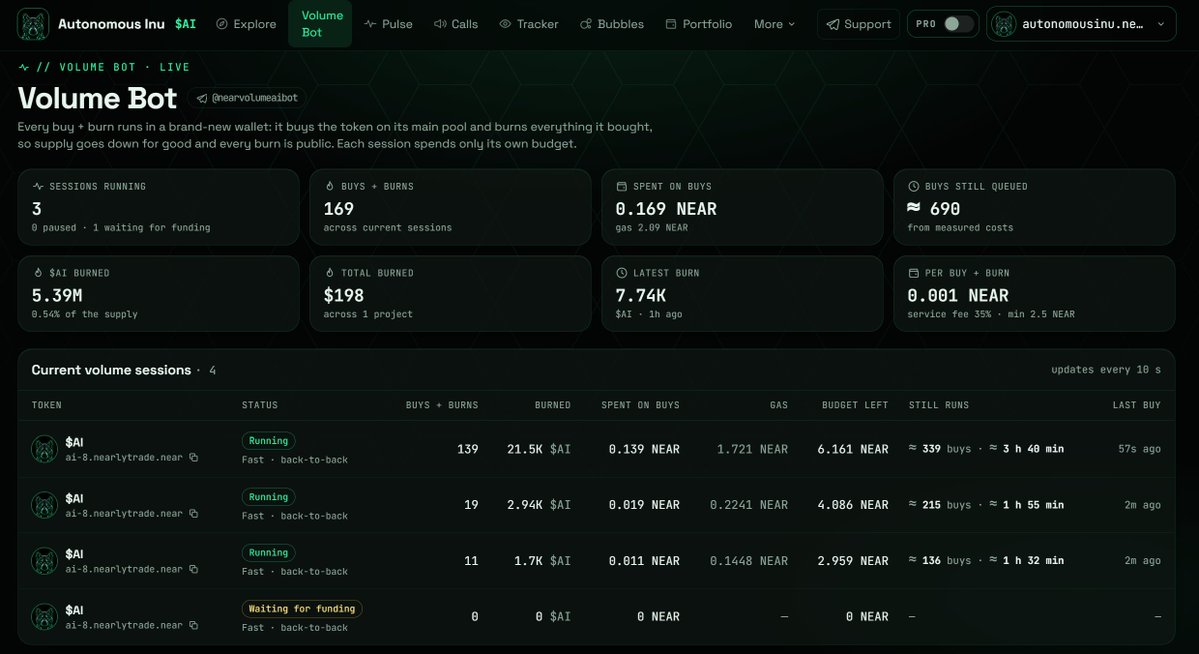Click the Per Buy + Burn wallet icon
This screenshot has width=1199, height=654.
(x=913, y=273)
